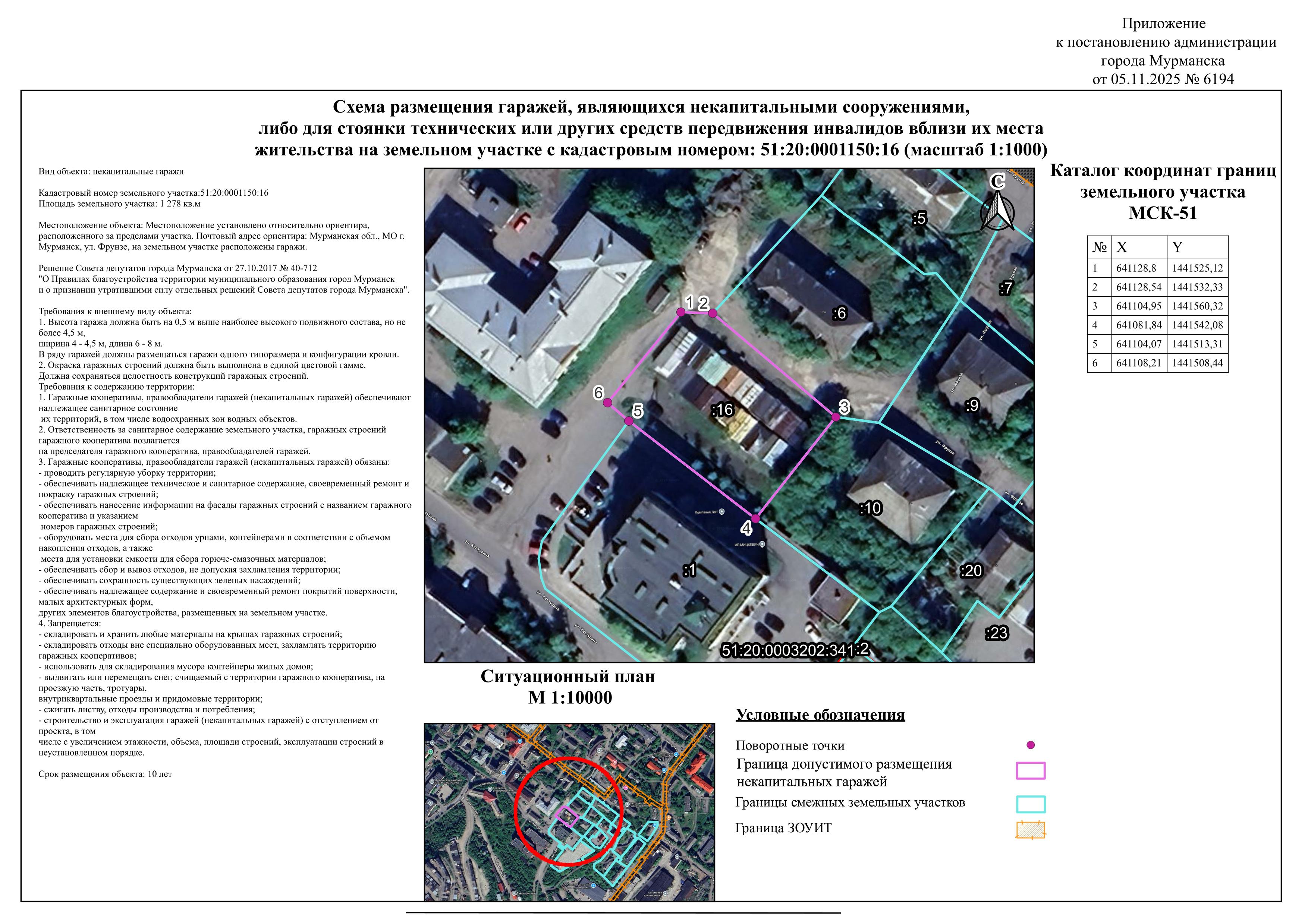Click turning point marker 5 on map
Viewport: 1308px width, 924px height.
tap(628, 421)
